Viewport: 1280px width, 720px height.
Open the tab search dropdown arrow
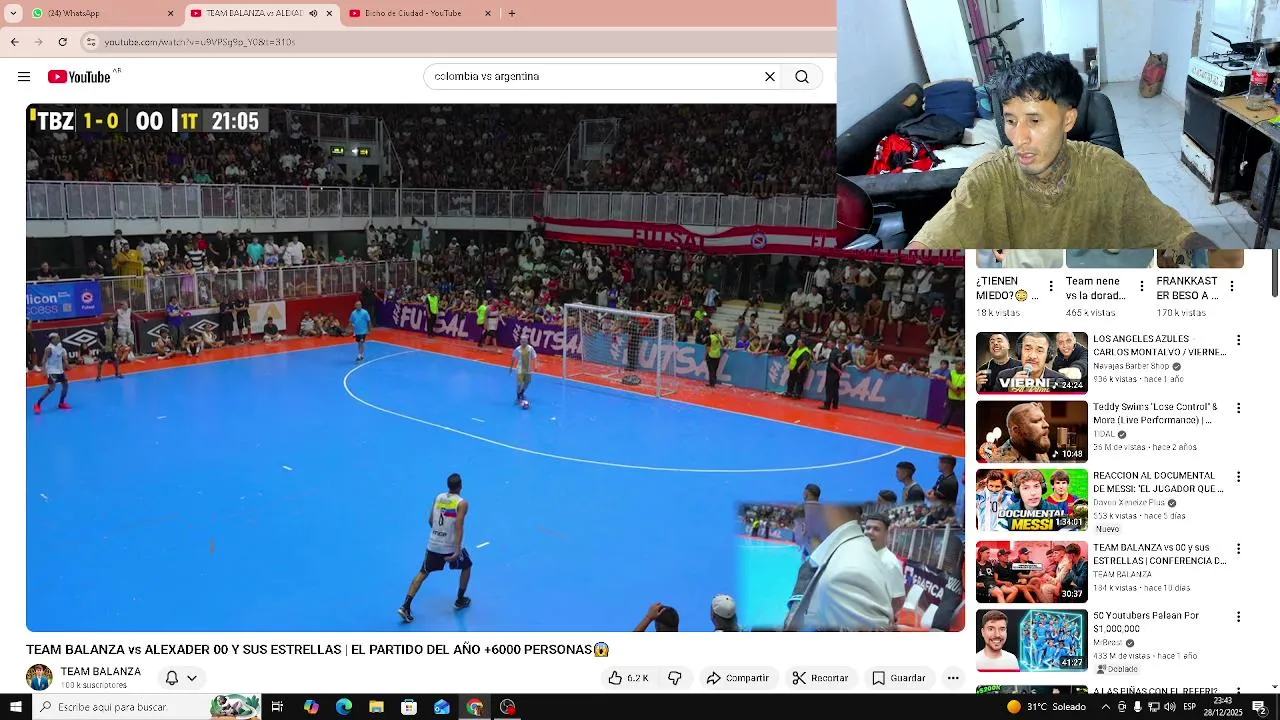click(14, 13)
